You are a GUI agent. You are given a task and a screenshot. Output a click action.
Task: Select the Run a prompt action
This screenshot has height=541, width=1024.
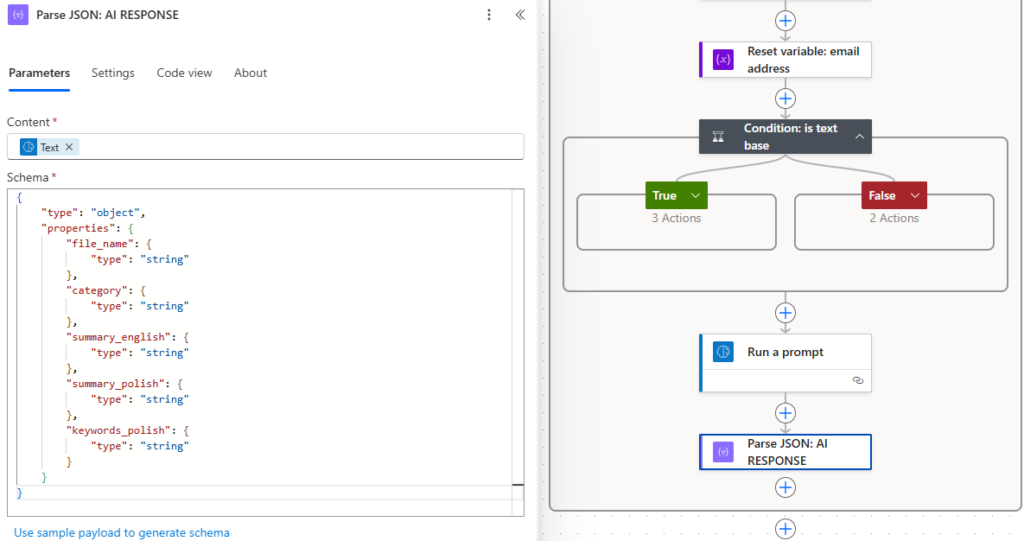coord(785,363)
